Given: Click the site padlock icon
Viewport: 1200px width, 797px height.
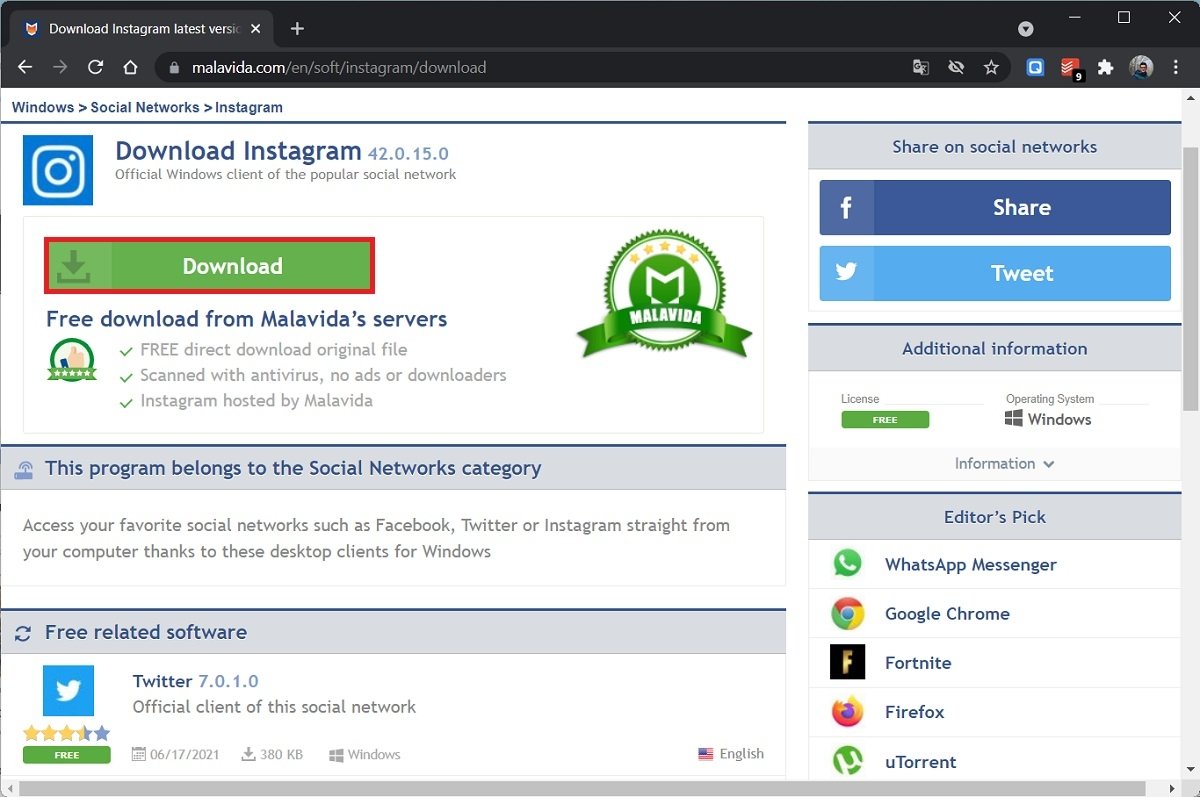Looking at the screenshot, I should [174, 68].
